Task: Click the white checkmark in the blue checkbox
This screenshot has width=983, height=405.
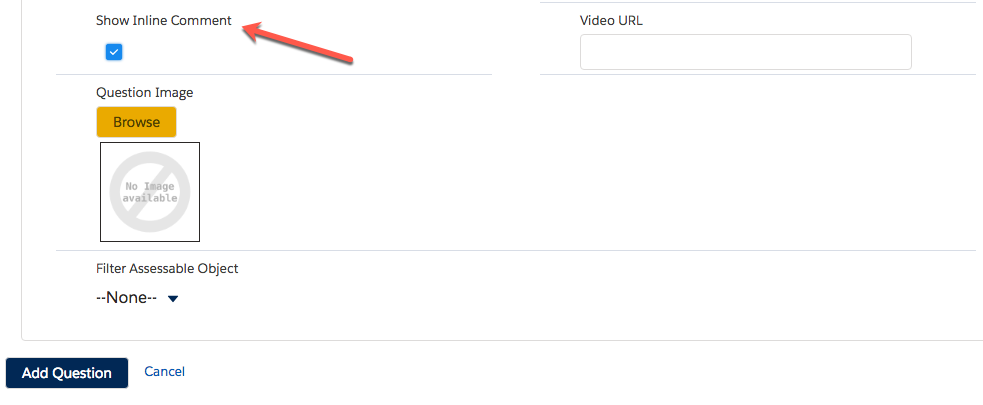Action: click(113, 52)
